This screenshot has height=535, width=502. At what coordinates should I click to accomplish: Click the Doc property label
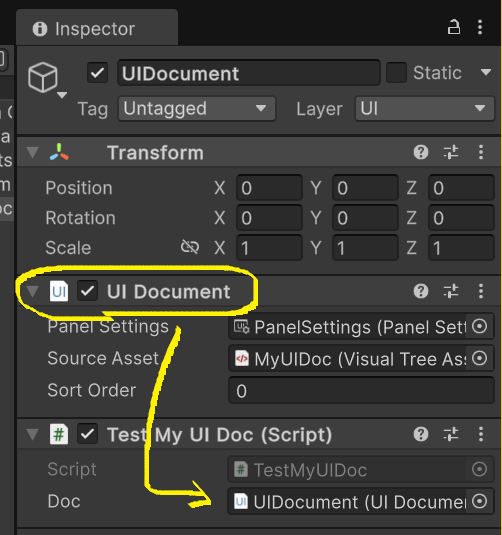[x=64, y=501]
